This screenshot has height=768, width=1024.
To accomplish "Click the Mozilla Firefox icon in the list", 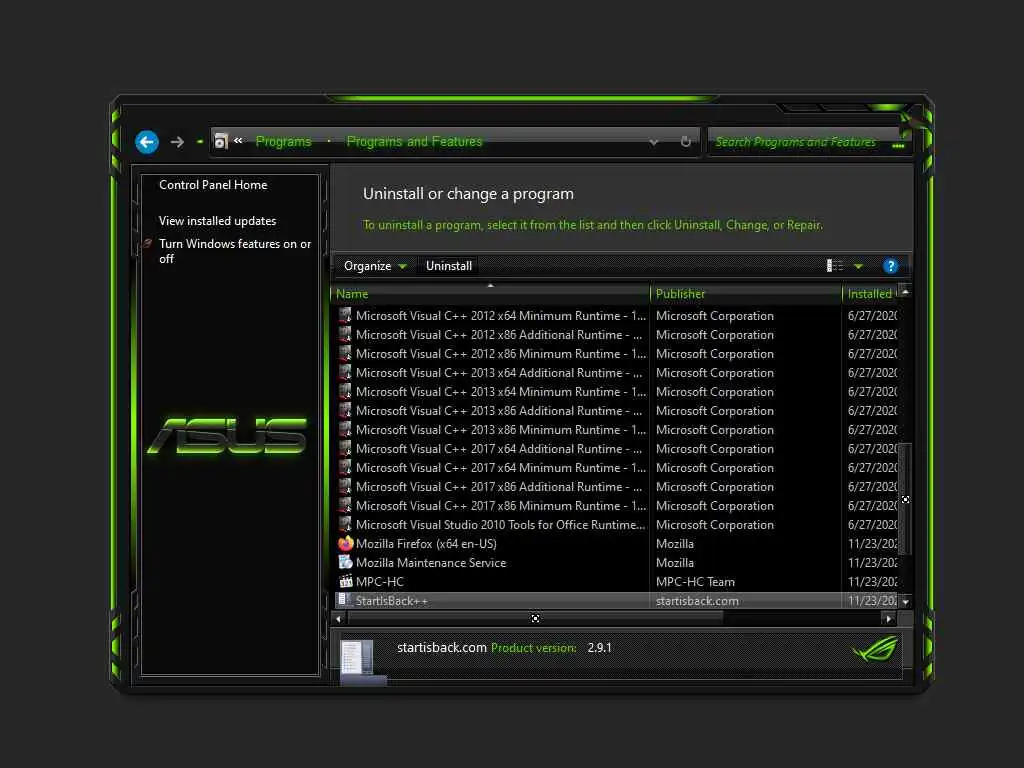I will tap(345, 543).
